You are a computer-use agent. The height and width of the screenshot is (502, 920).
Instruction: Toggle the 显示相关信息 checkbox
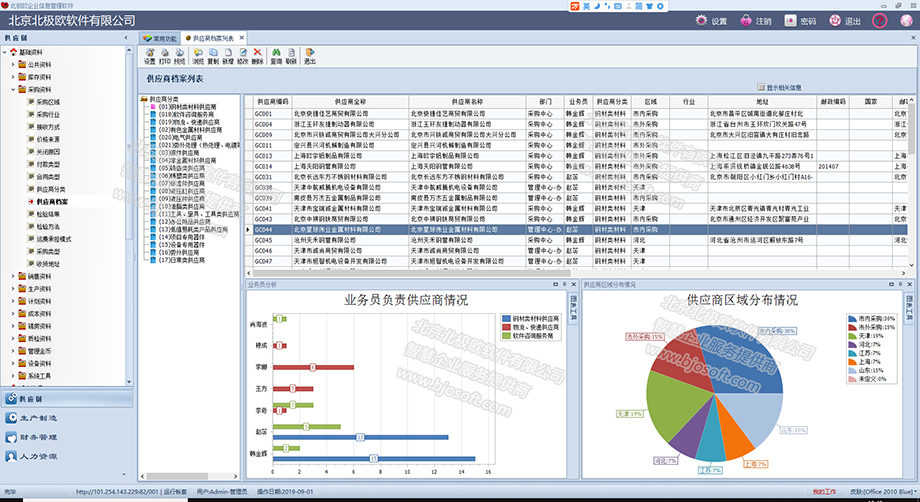(x=761, y=87)
